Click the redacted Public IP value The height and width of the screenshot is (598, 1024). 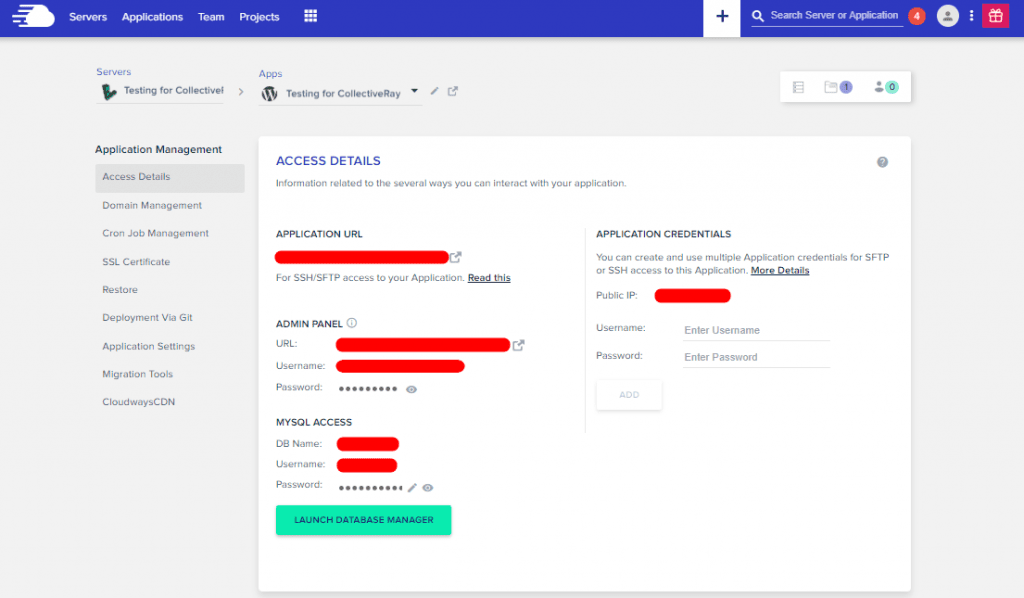point(692,296)
